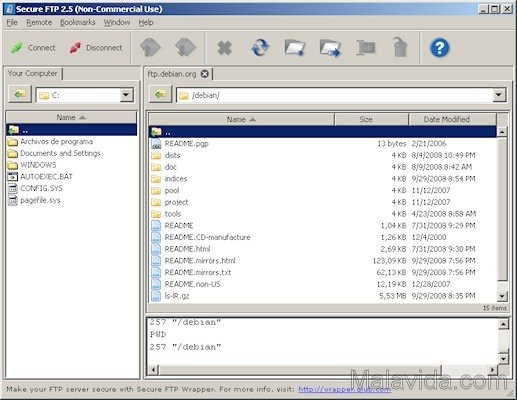Switch to the Your Computer tab
This screenshot has width=517, height=400.
[33, 73]
